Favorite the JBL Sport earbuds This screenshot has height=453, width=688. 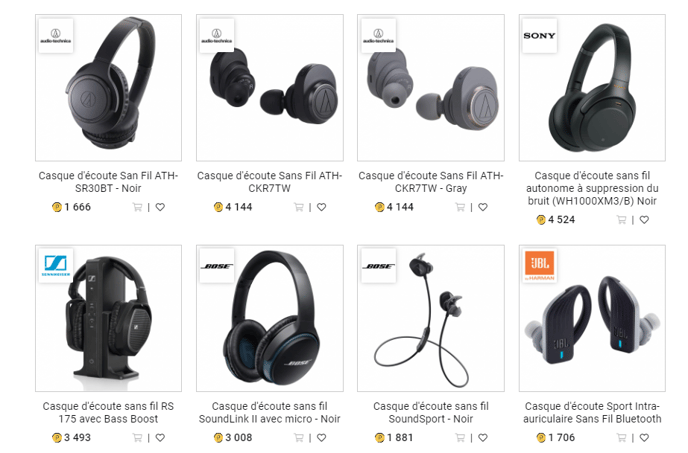coord(644,438)
